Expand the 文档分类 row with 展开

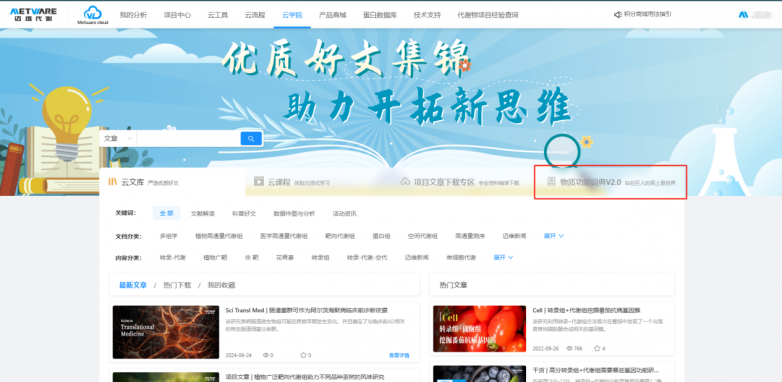[x=554, y=236]
